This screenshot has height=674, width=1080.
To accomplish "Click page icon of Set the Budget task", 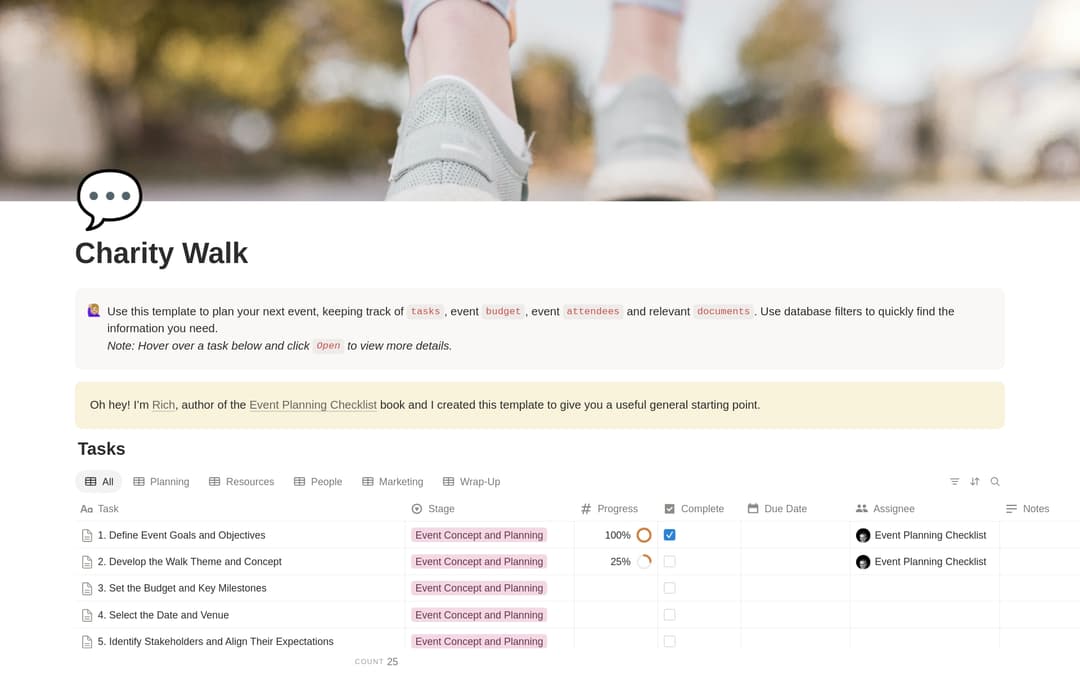I will coord(87,589).
